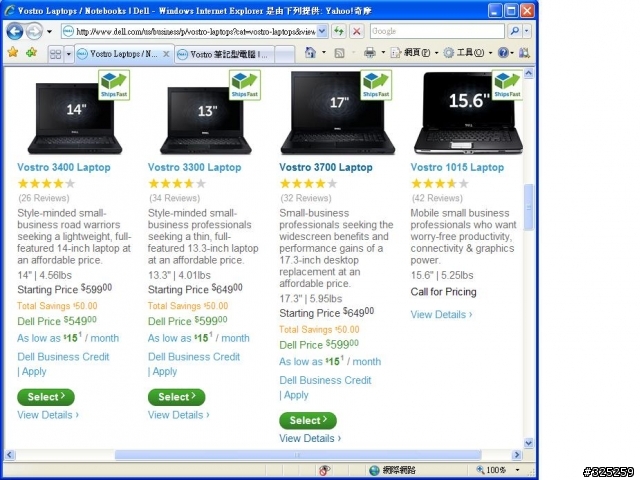
Task: Click the status bar privacy eye icon
Action: click(x=325, y=470)
